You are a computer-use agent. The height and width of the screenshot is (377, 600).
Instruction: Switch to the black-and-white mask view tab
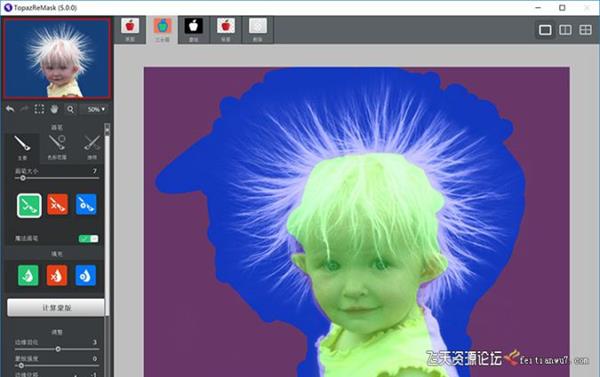pyautogui.click(x=194, y=29)
